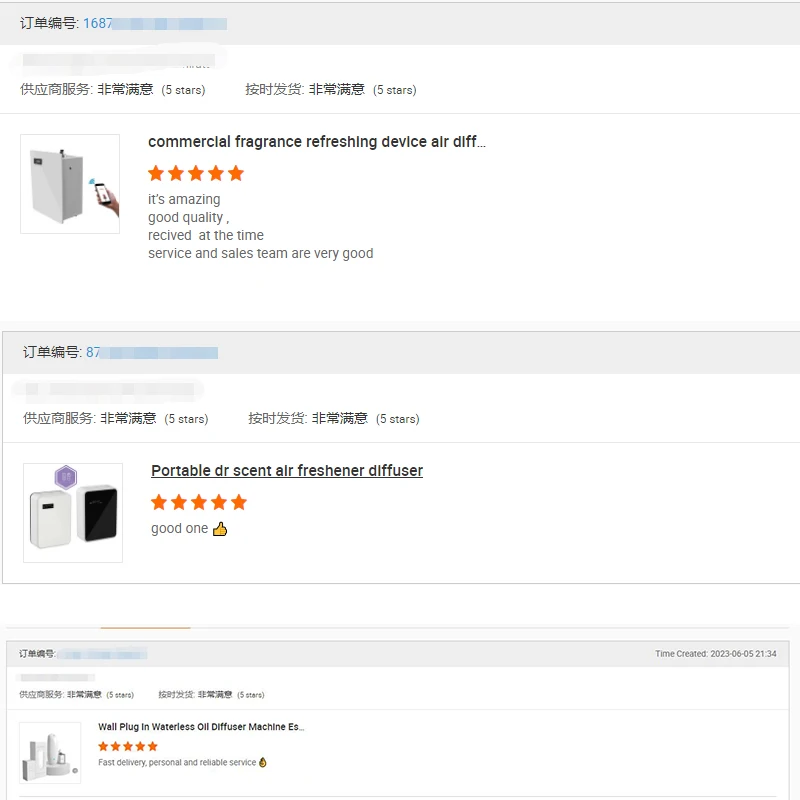The height and width of the screenshot is (800, 800).
Task: Click the commercial fragrance device product thumbnail
Action: pos(69,184)
